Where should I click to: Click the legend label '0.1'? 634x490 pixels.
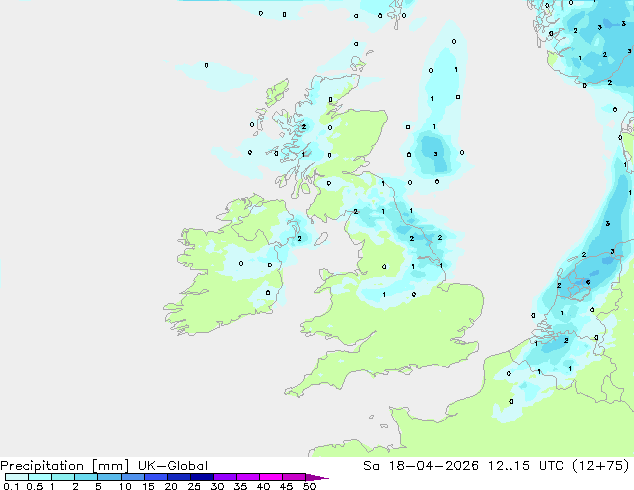click(x=11, y=486)
